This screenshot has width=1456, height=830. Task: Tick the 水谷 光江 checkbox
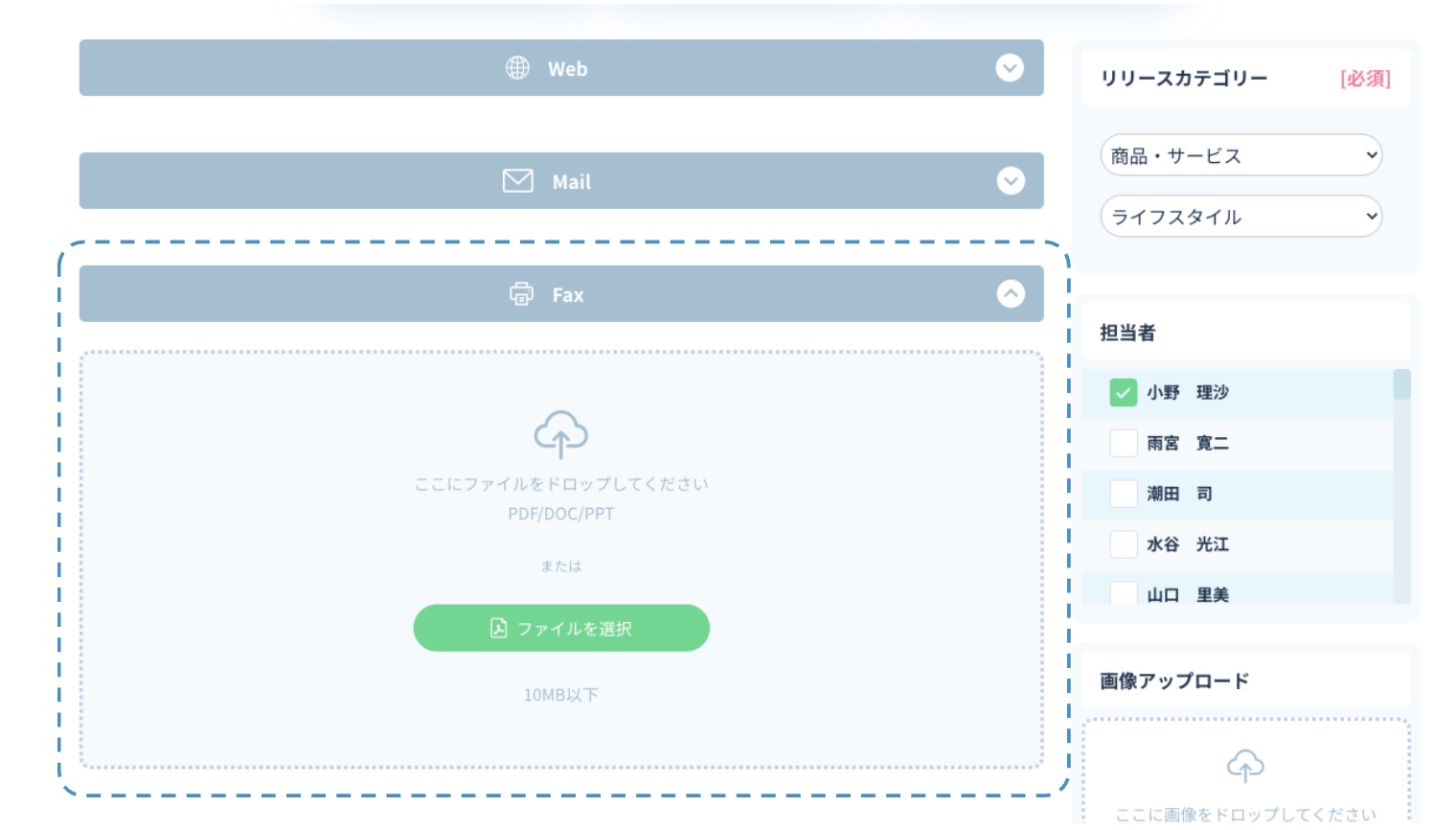[x=1123, y=544]
